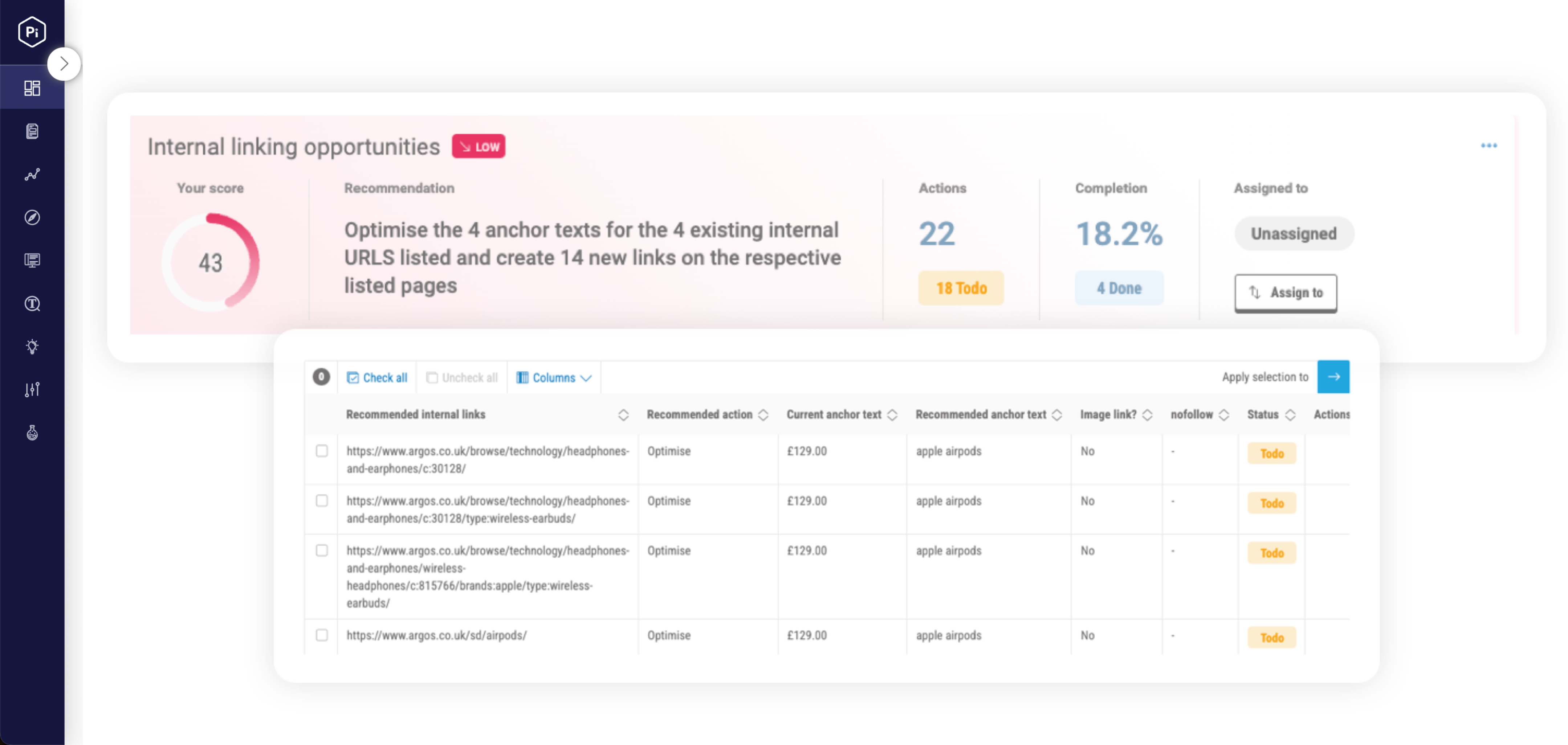Select checkbox for the c:30128/ URL row
Screen dimensions: 1568x745
point(321,451)
